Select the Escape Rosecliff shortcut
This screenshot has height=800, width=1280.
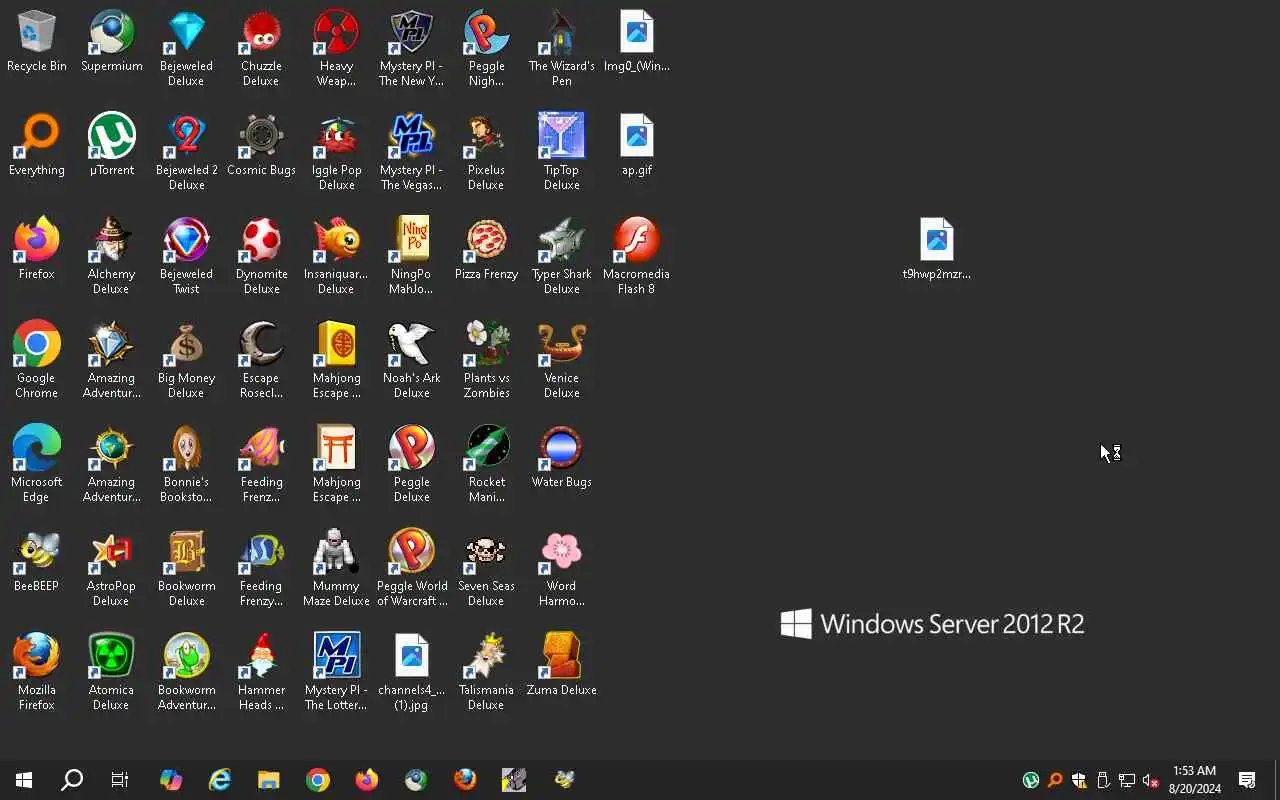[261, 361]
